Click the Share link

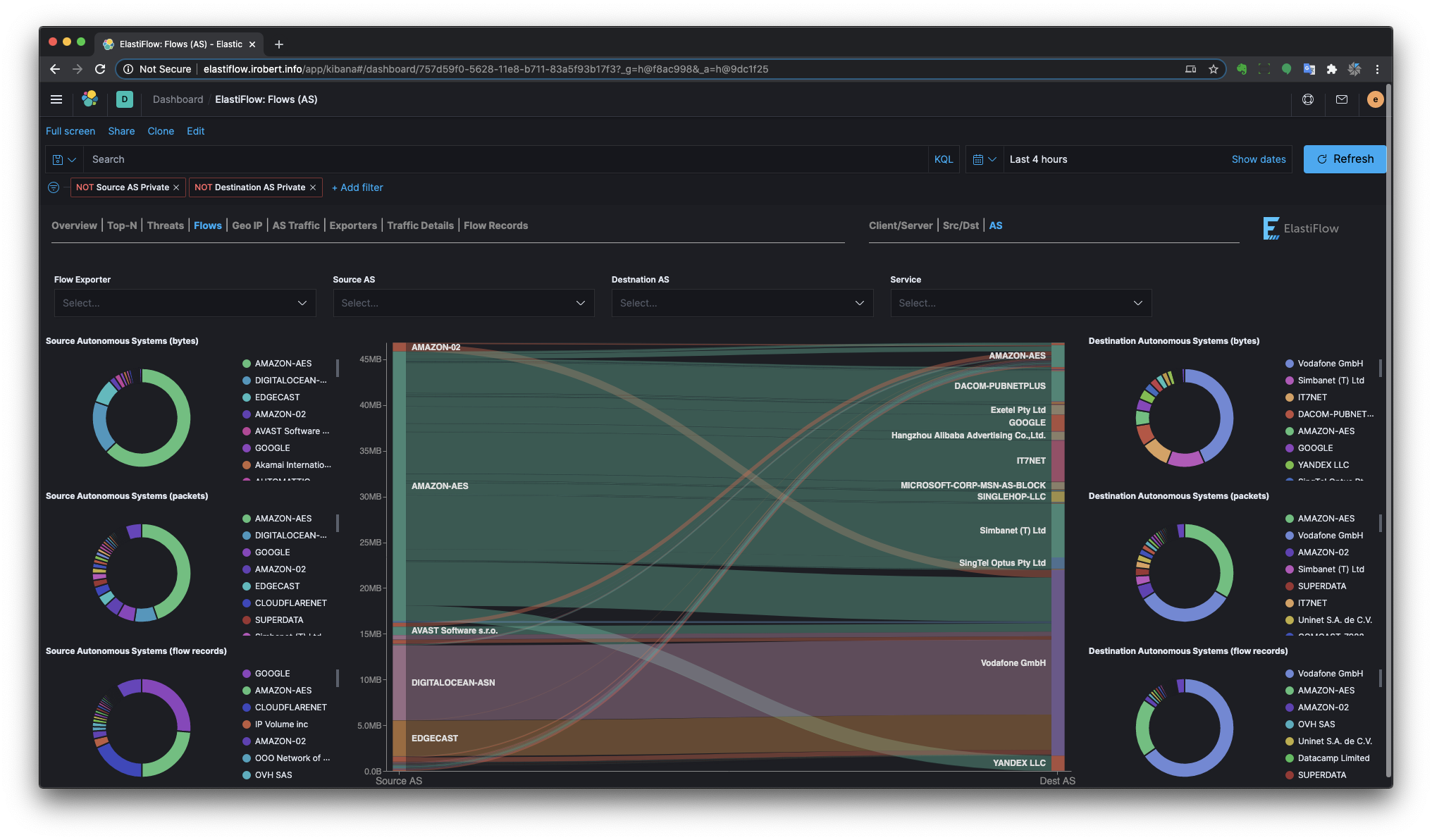(x=121, y=131)
